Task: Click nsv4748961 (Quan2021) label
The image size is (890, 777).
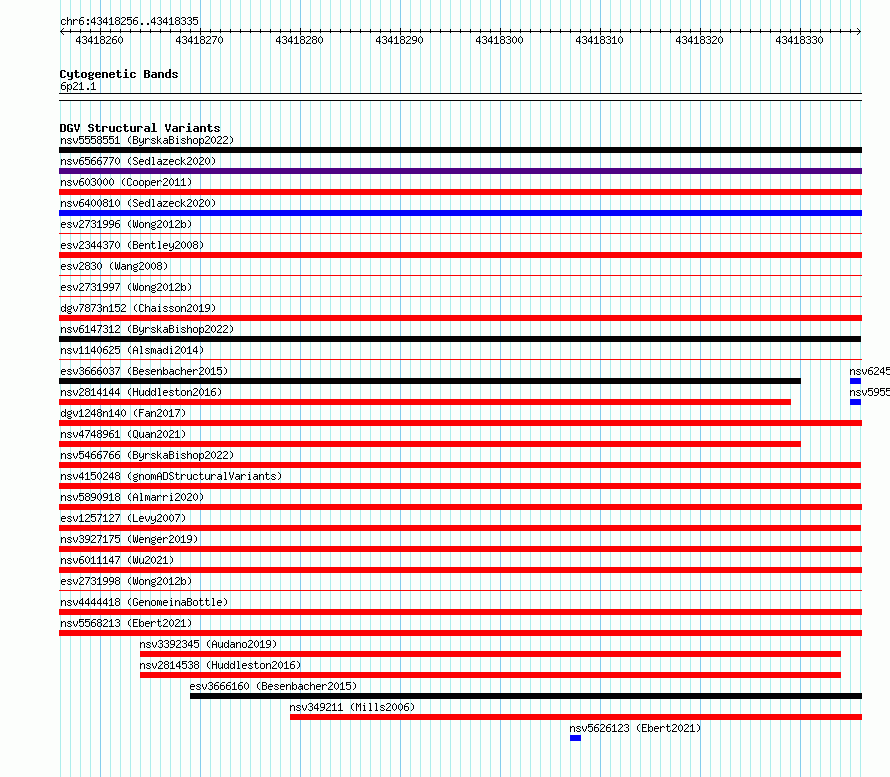Action: point(123,434)
